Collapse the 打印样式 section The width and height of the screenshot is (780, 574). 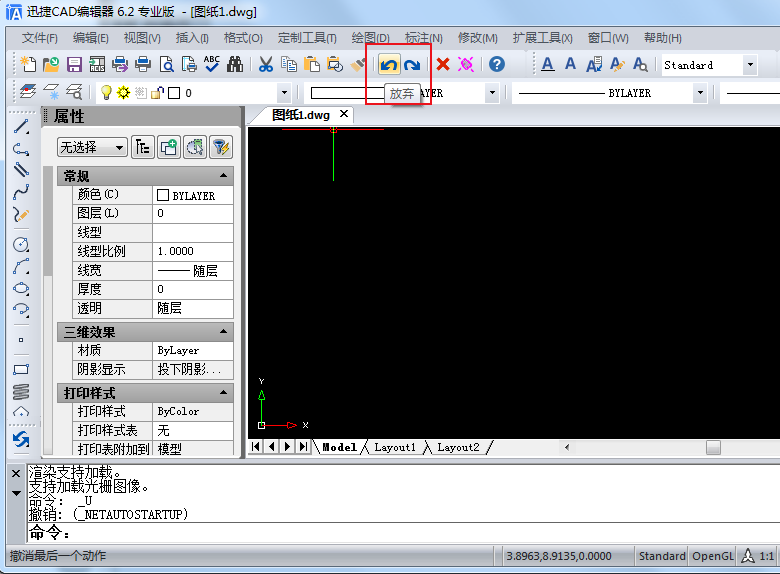[x=223, y=392]
